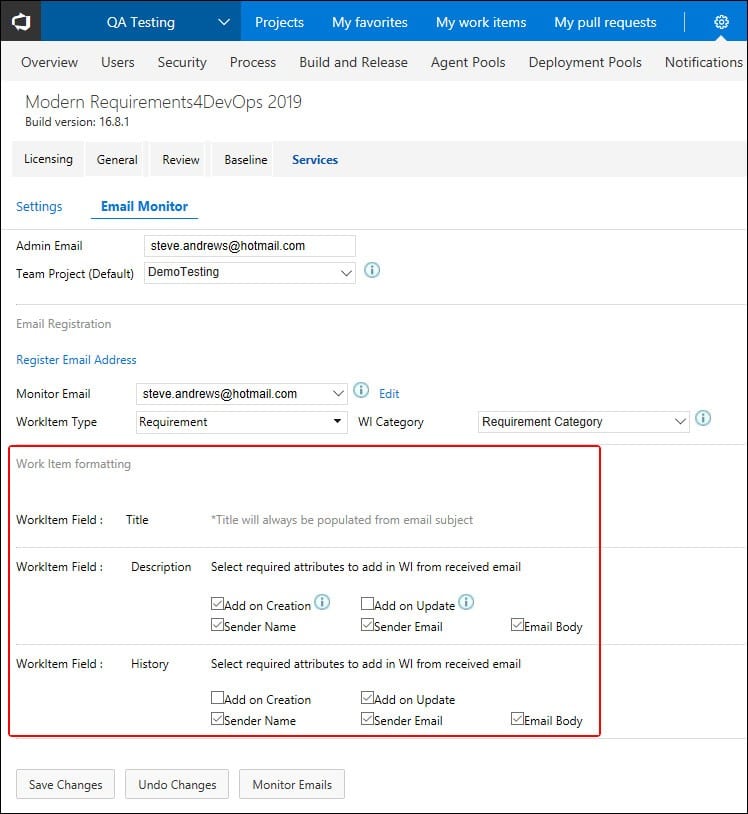Enable History Add on Creation checkbox
The image size is (748, 814).
[x=217, y=697]
